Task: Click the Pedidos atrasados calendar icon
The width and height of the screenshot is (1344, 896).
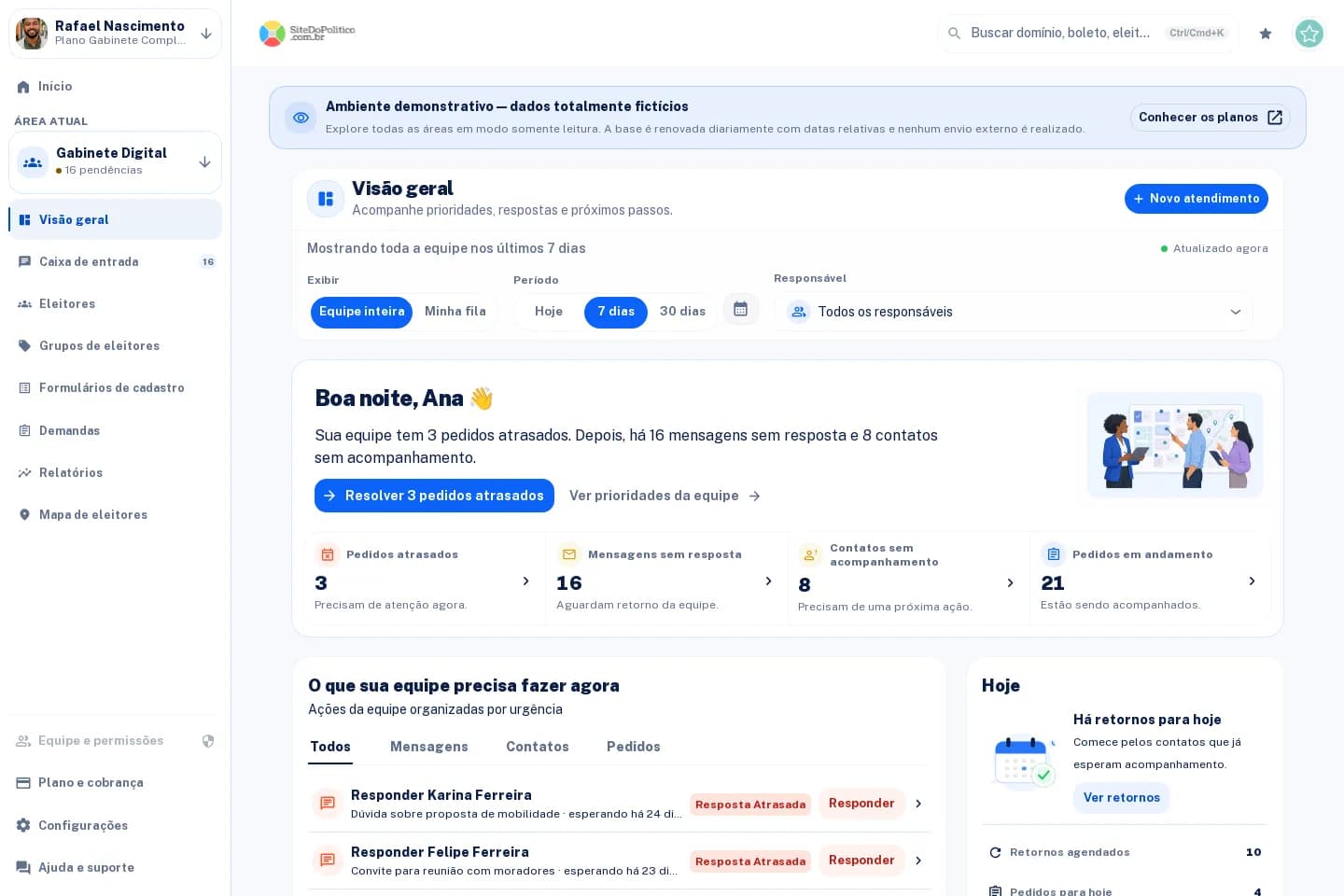Action: tap(328, 554)
